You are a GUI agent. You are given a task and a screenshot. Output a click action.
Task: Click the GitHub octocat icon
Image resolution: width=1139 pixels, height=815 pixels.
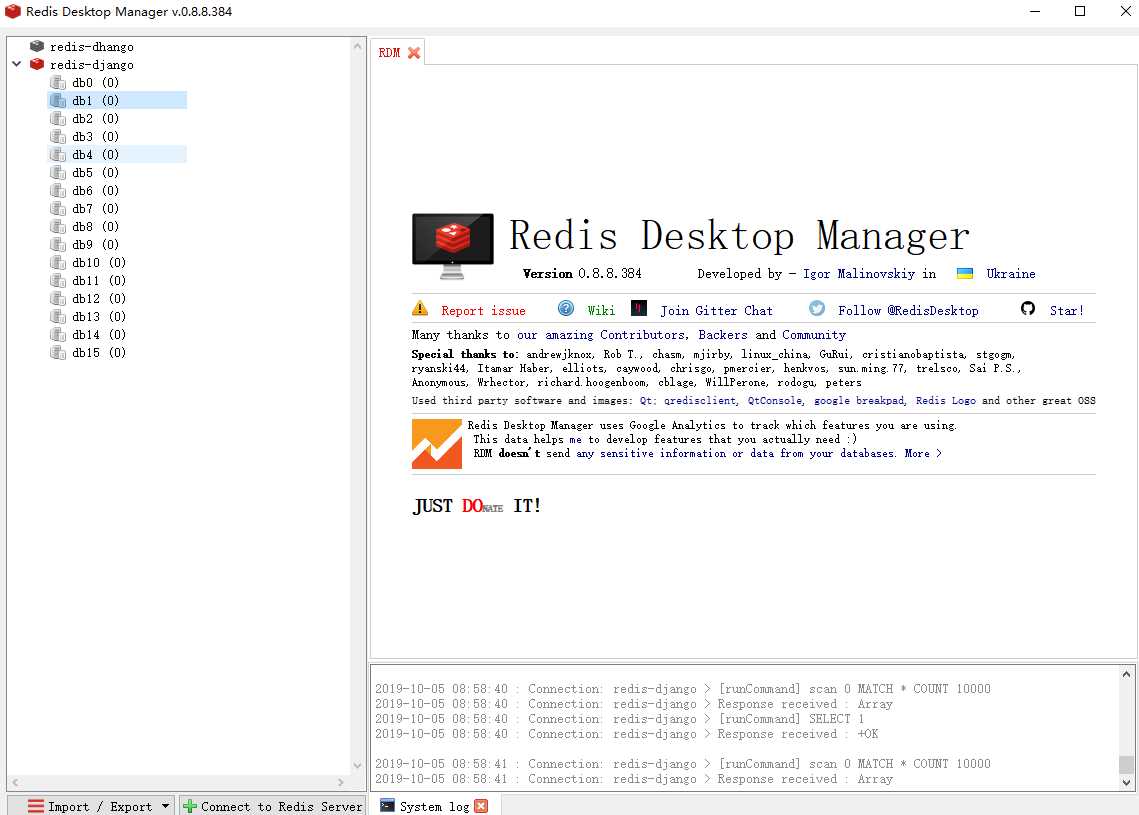click(1028, 308)
